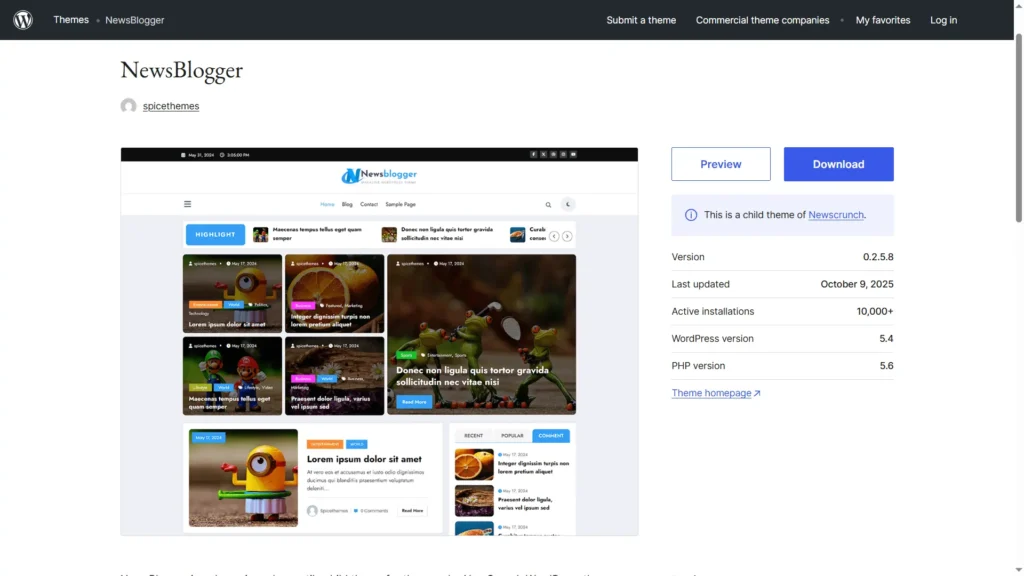Click the October 9, 2025 date
This screenshot has width=1024, height=576.
(x=857, y=284)
